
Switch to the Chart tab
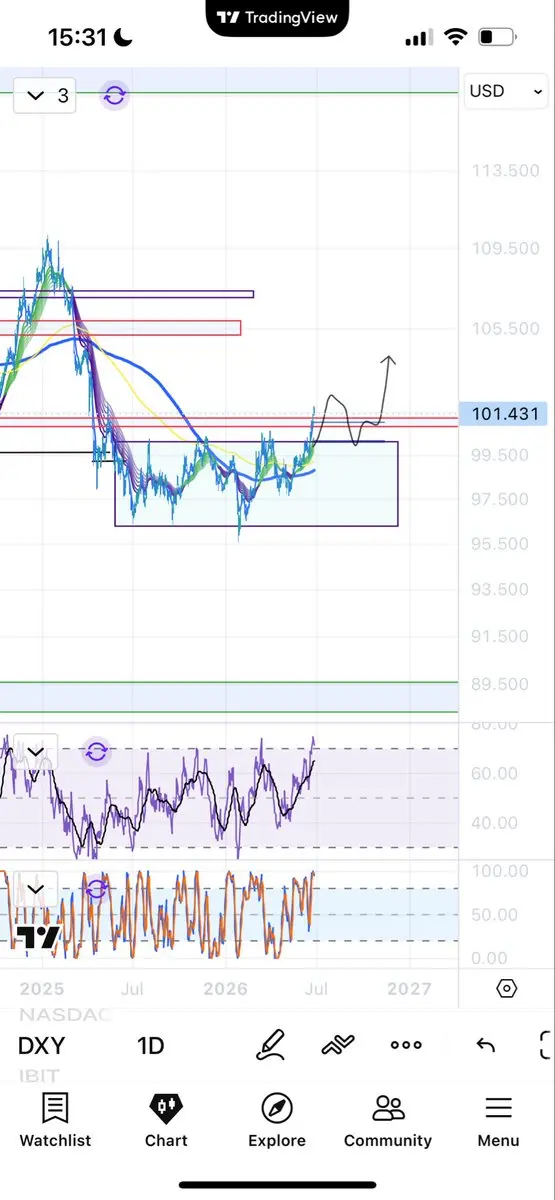166,1119
